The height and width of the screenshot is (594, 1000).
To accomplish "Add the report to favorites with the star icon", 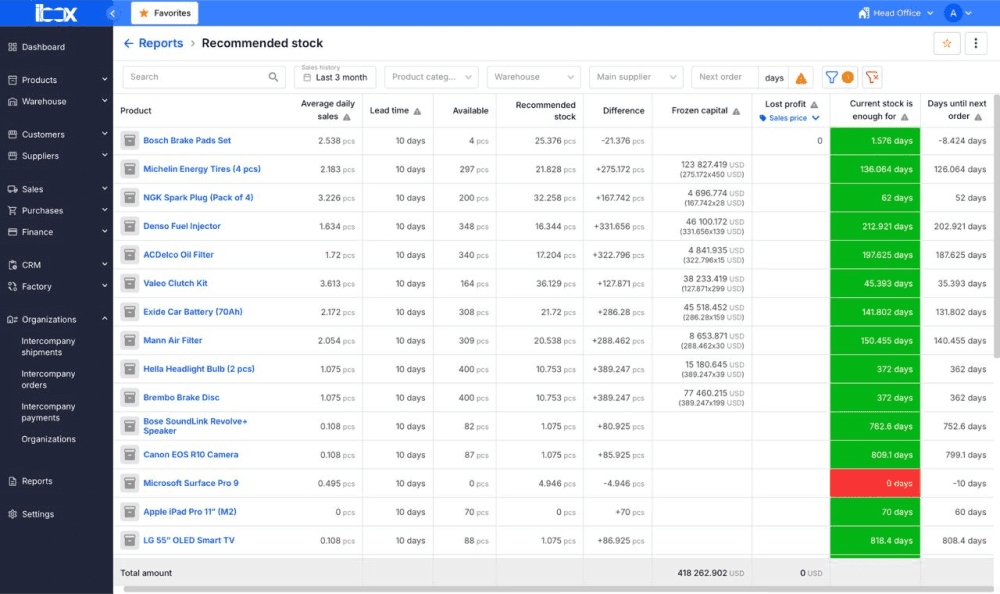I will click(946, 43).
